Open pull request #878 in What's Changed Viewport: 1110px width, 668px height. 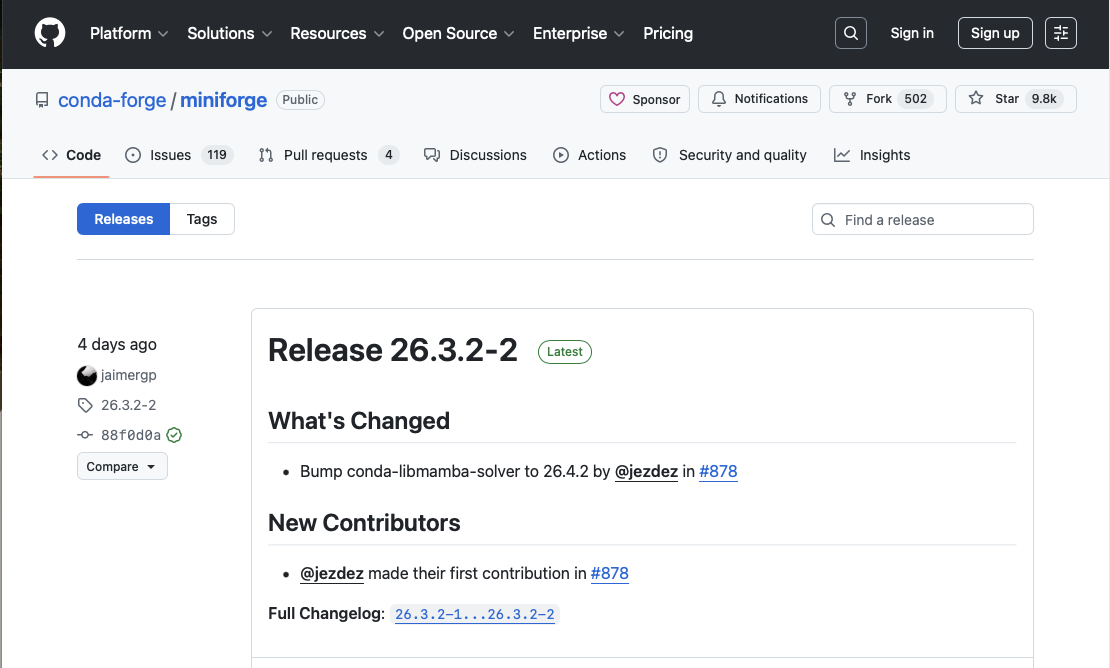click(x=719, y=471)
